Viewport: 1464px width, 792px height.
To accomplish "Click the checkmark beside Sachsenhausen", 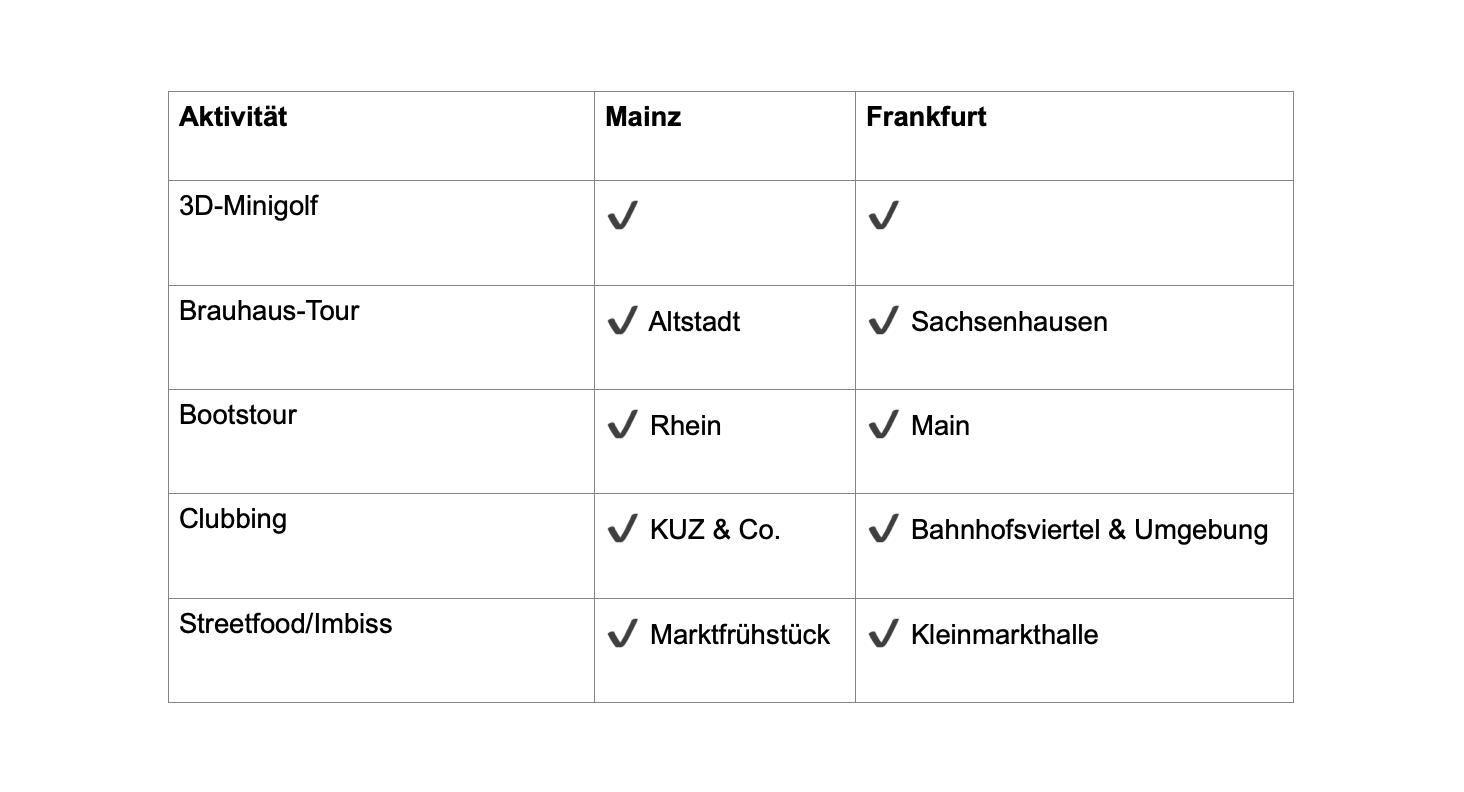I will 883,321.
